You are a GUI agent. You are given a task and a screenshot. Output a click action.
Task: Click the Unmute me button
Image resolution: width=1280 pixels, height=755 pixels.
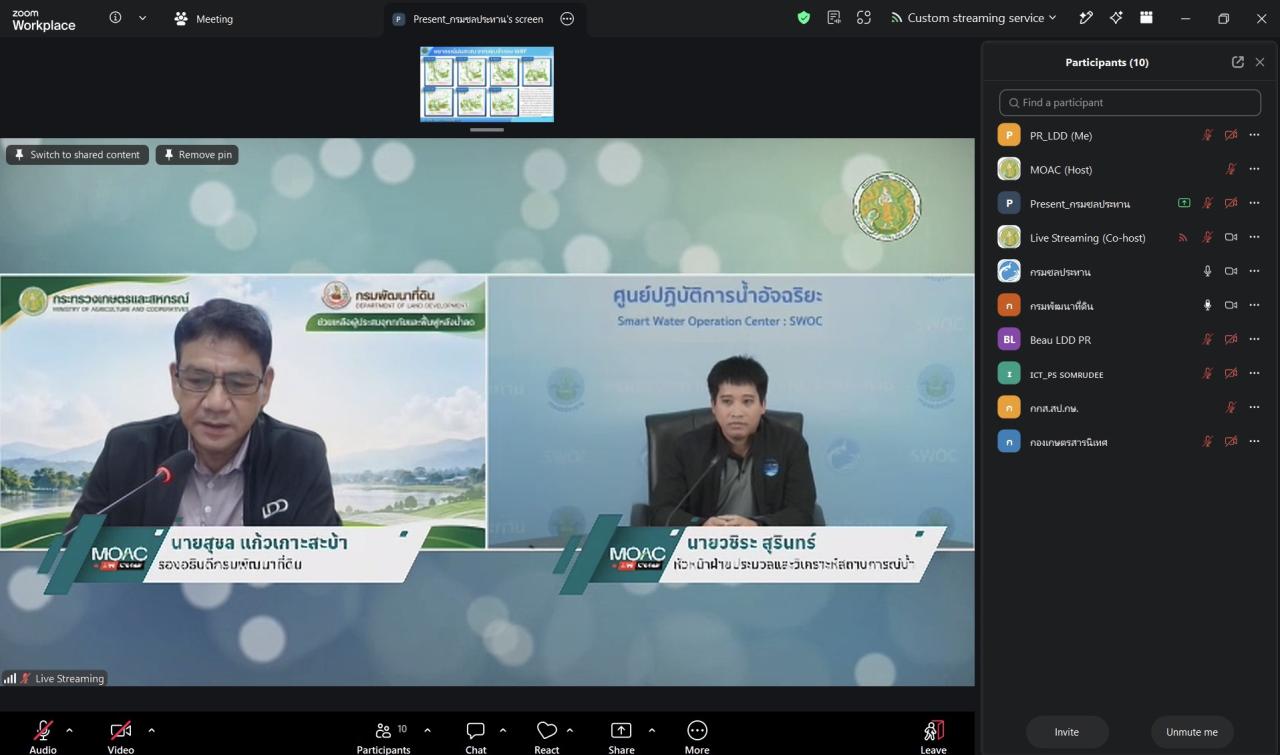pos(1192,732)
